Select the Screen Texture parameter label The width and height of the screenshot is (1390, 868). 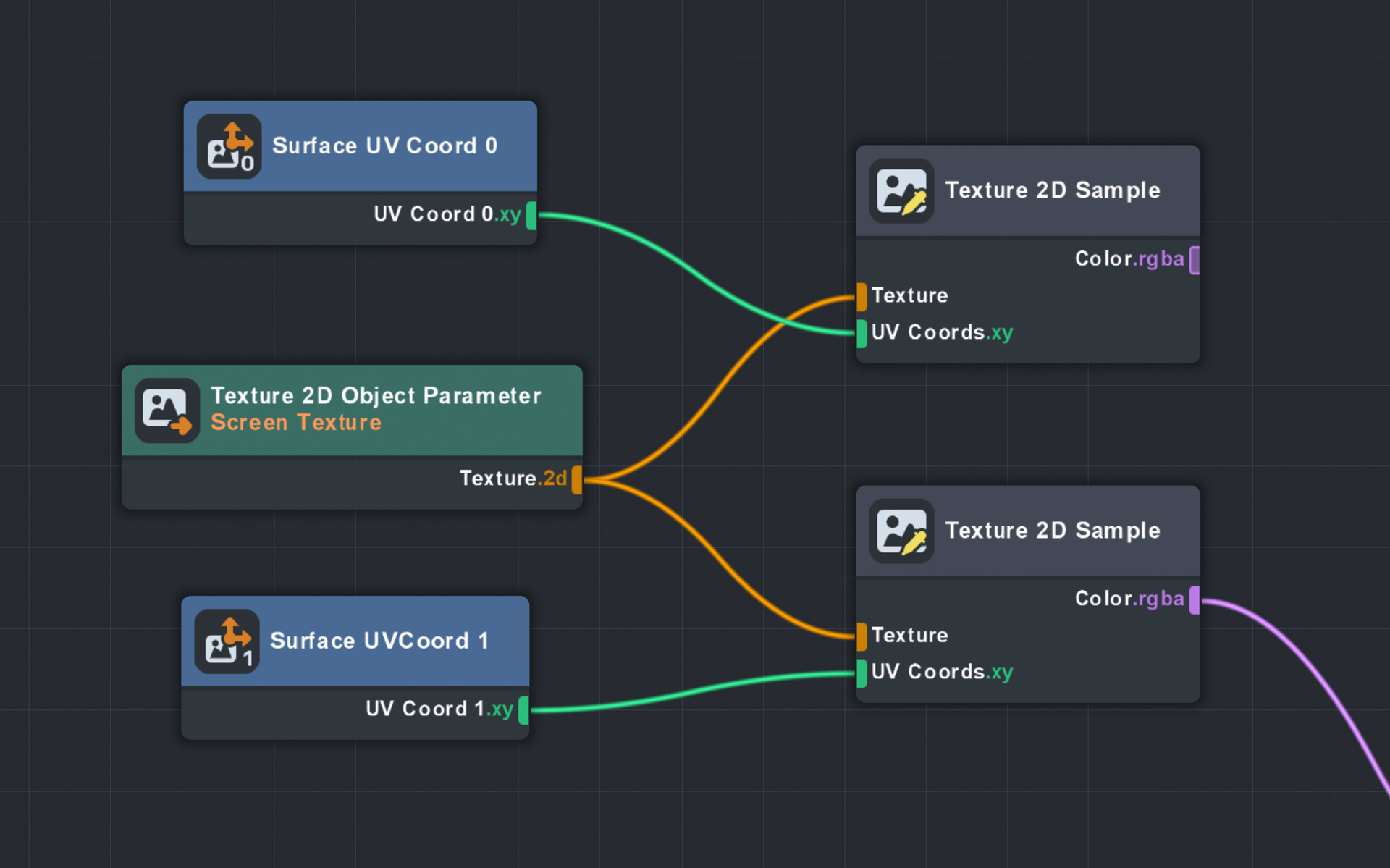click(295, 423)
